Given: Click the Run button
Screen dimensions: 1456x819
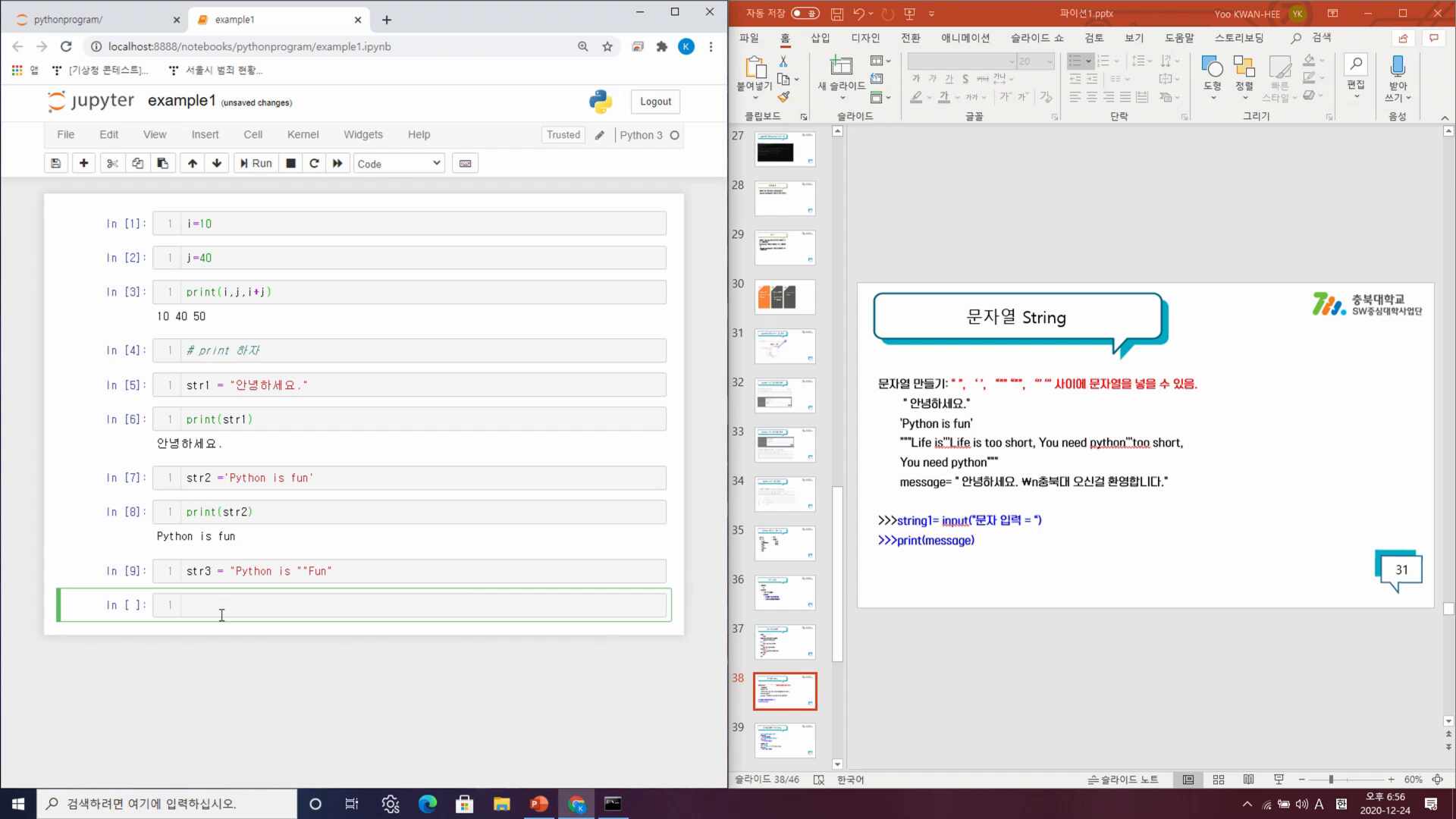Looking at the screenshot, I should (256, 163).
